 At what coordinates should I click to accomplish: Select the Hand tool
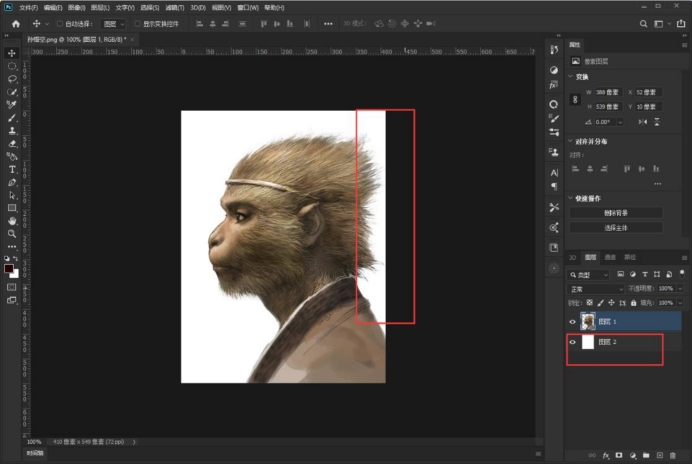click(x=12, y=221)
